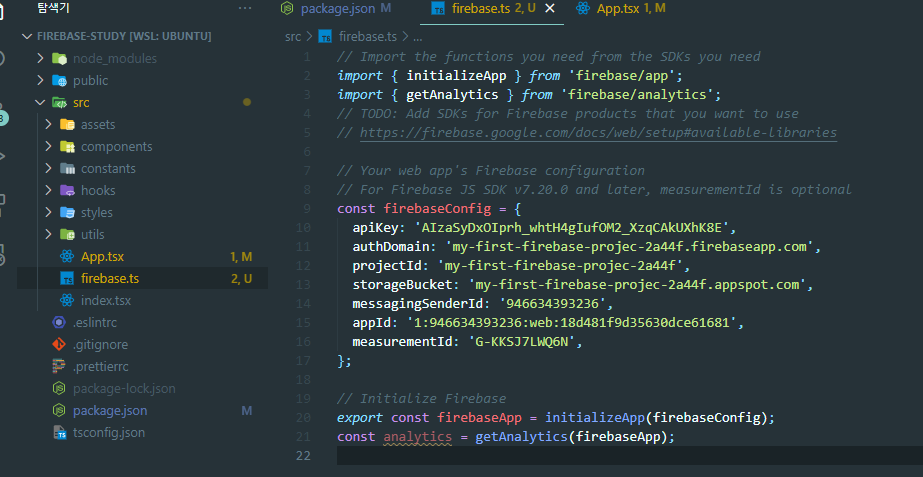Click the styles folder icon
Image resolution: width=923 pixels, height=477 pixels.
point(67,212)
